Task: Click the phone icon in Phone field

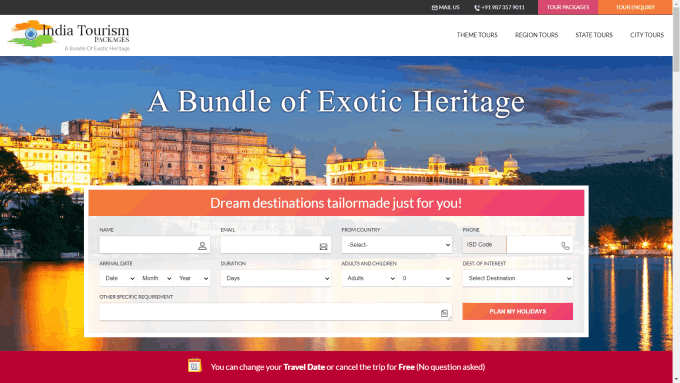Action: 566,246
